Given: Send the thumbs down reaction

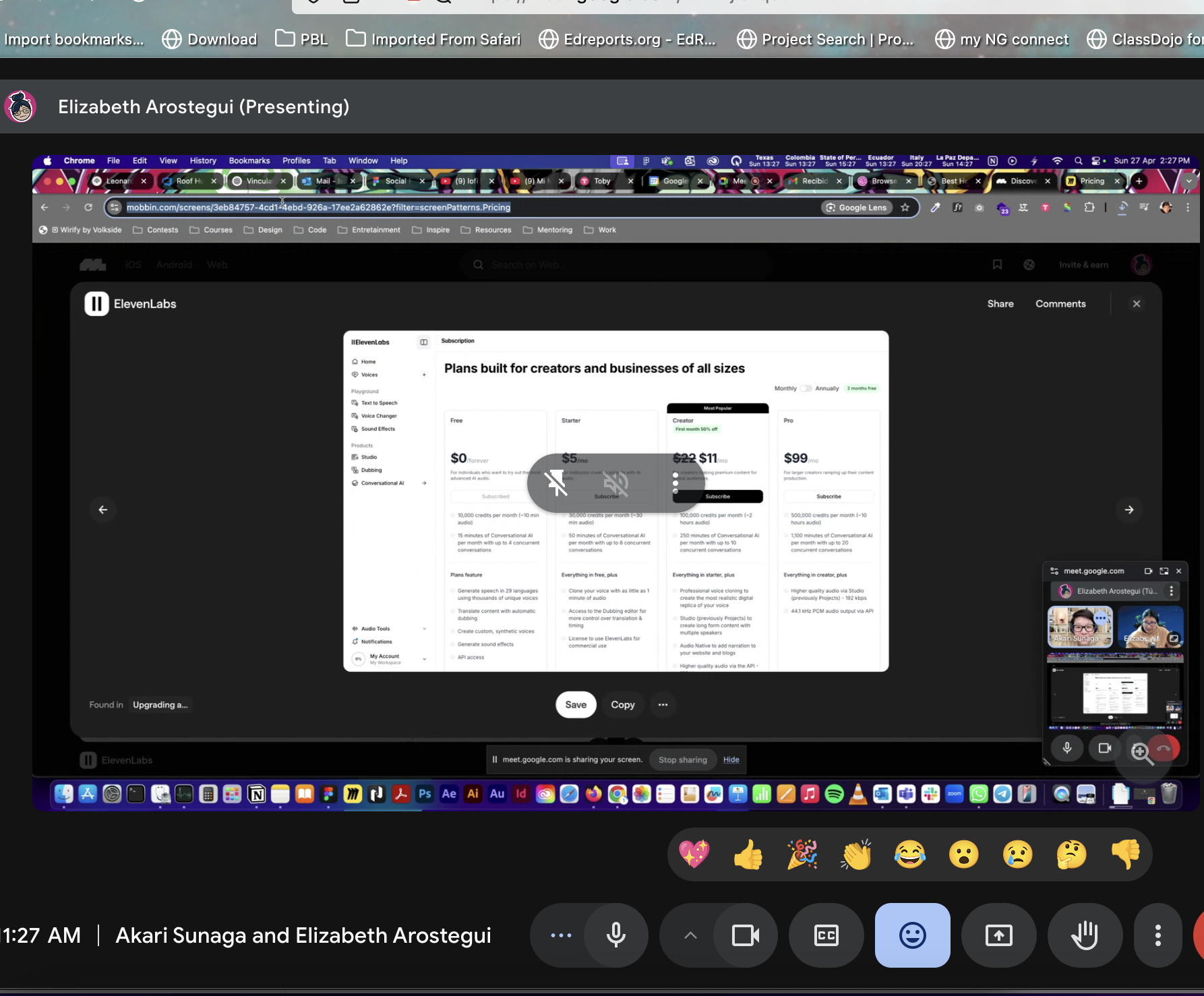Looking at the screenshot, I should click(1126, 854).
